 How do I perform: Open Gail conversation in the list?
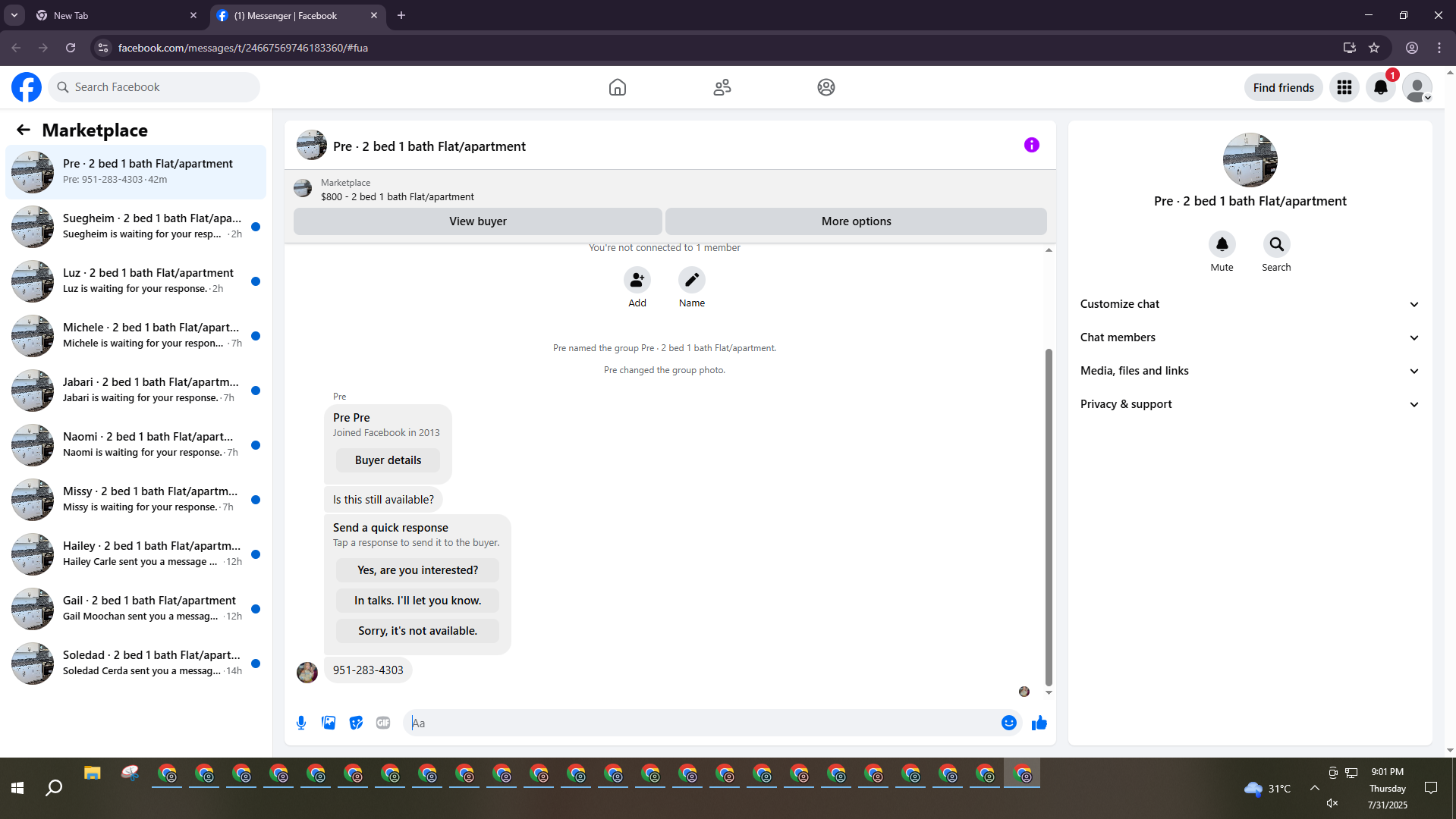[136, 609]
